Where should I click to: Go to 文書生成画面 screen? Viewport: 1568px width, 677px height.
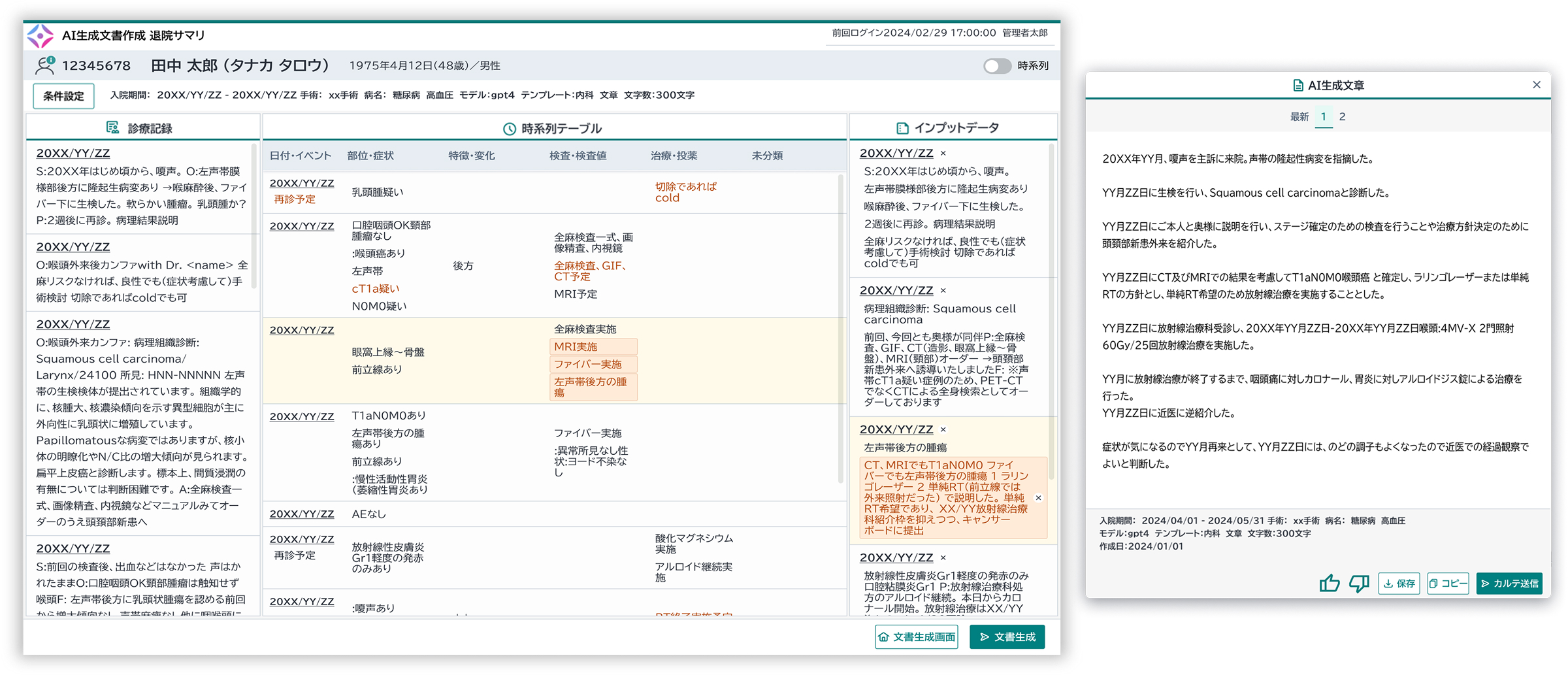point(916,636)
